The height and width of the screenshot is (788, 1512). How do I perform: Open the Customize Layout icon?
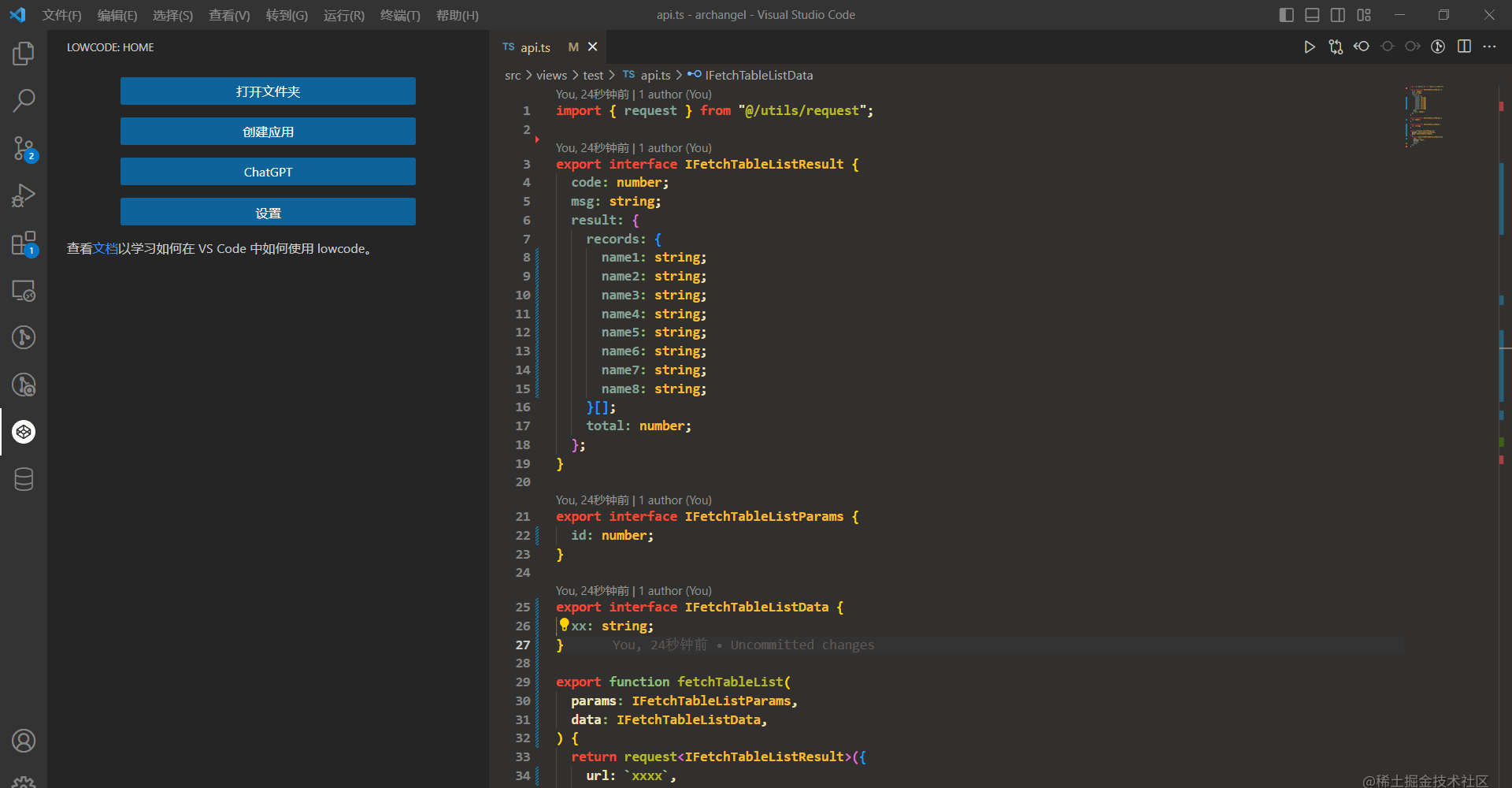tap(1364, 15)
